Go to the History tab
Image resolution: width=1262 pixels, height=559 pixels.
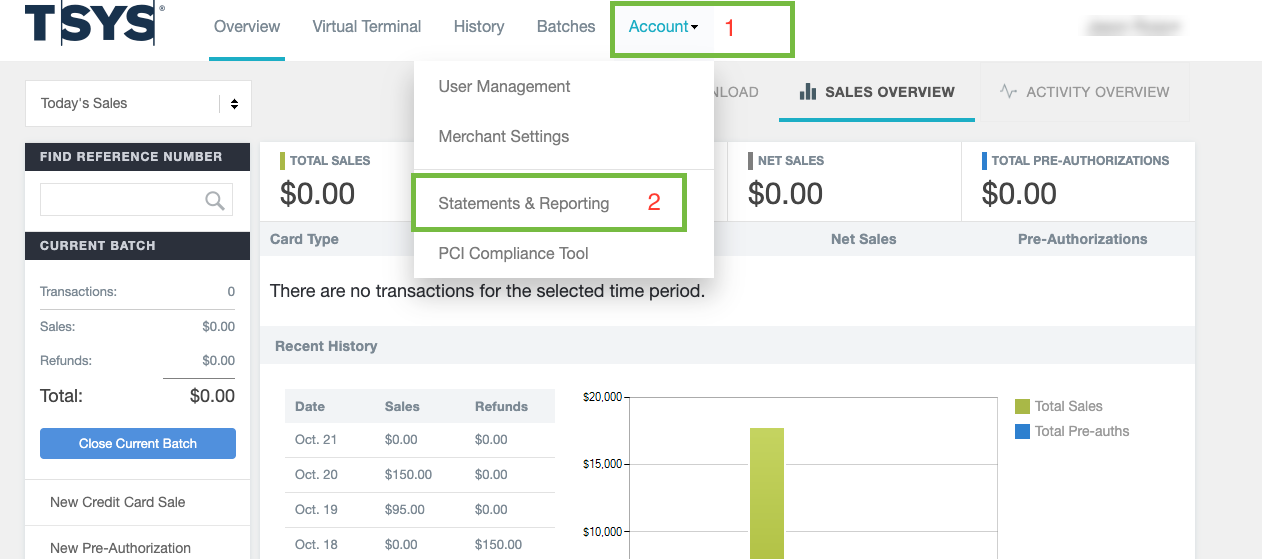coord(479,27)
